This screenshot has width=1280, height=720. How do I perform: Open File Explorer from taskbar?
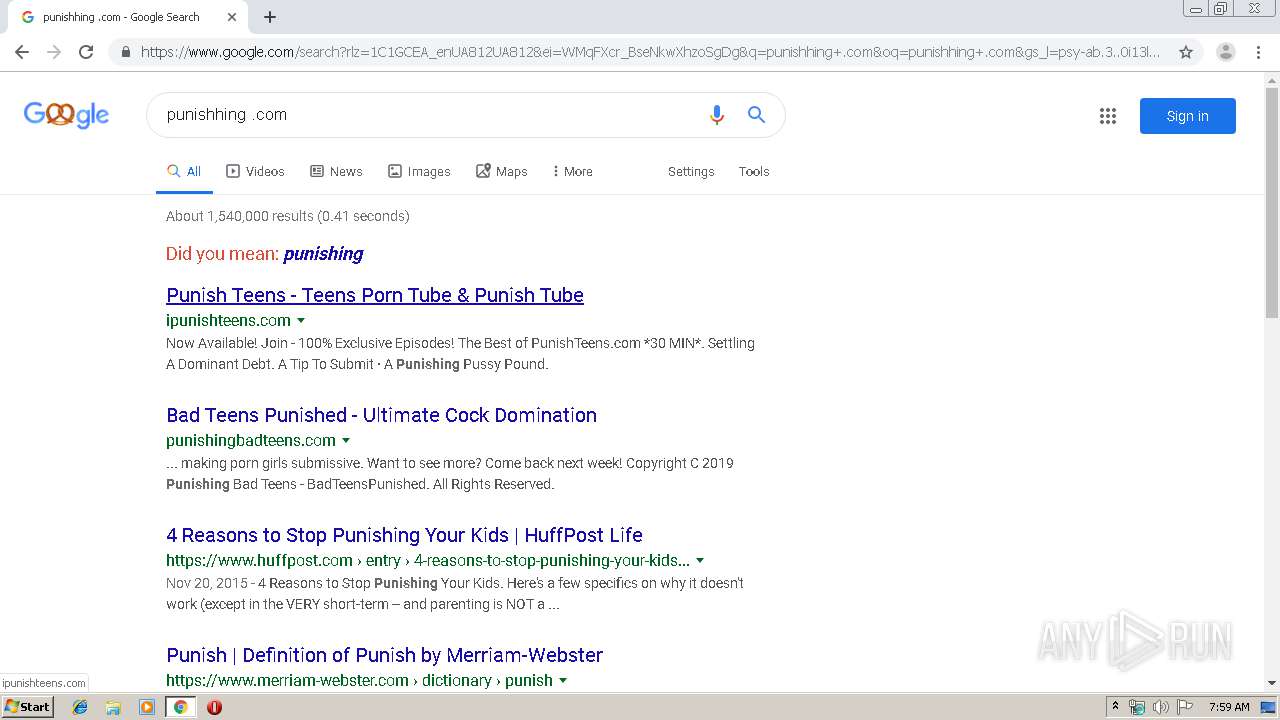click(113, 707)
